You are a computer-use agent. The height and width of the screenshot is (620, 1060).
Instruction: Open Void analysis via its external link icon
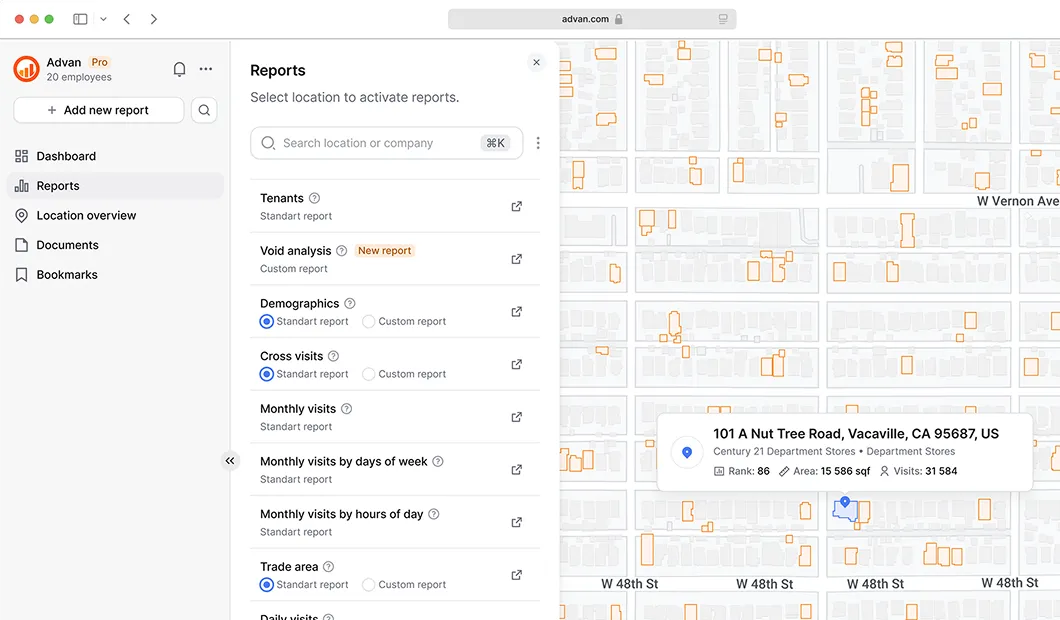point(517,259)
